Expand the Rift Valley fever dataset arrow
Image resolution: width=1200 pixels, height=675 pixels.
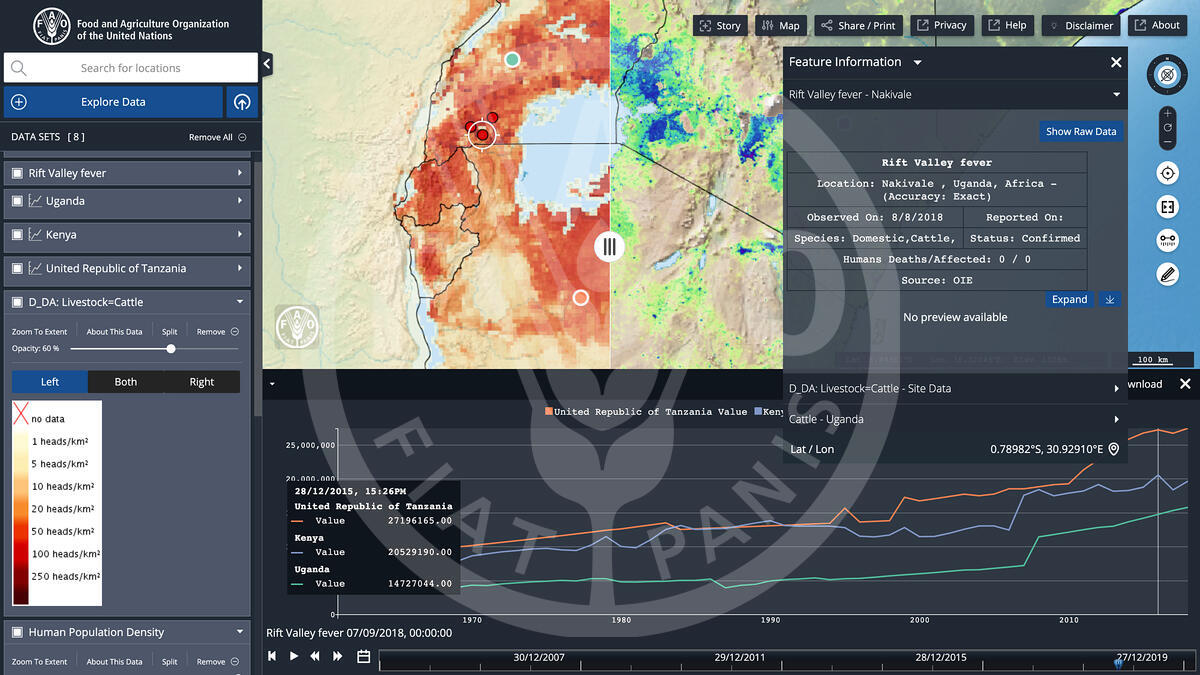click(x=240, y=173)
